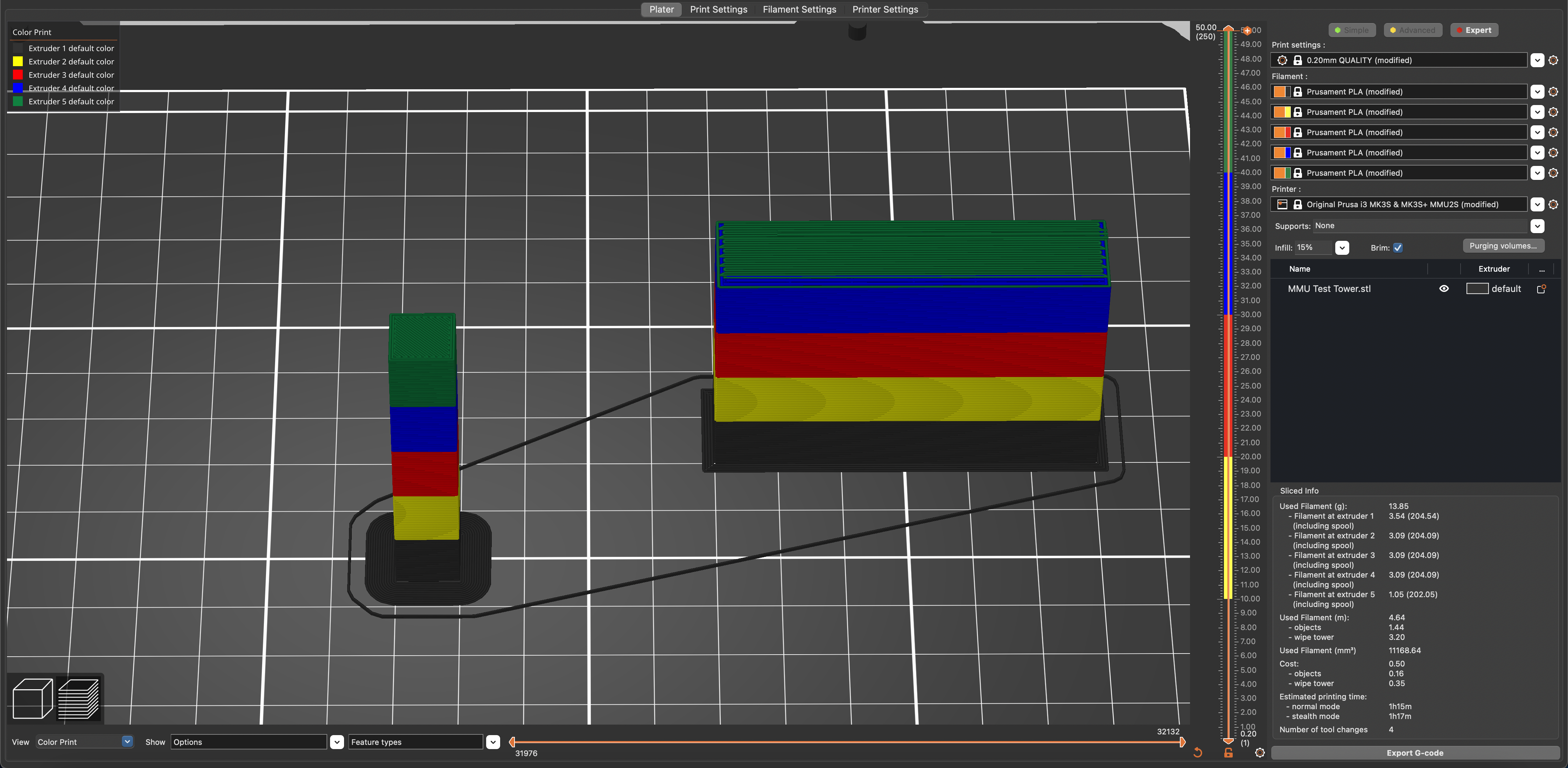Click the Export G-code button
Image resolution: width=1568 pixels, height=768 pixels.
tap(1415, 753)
